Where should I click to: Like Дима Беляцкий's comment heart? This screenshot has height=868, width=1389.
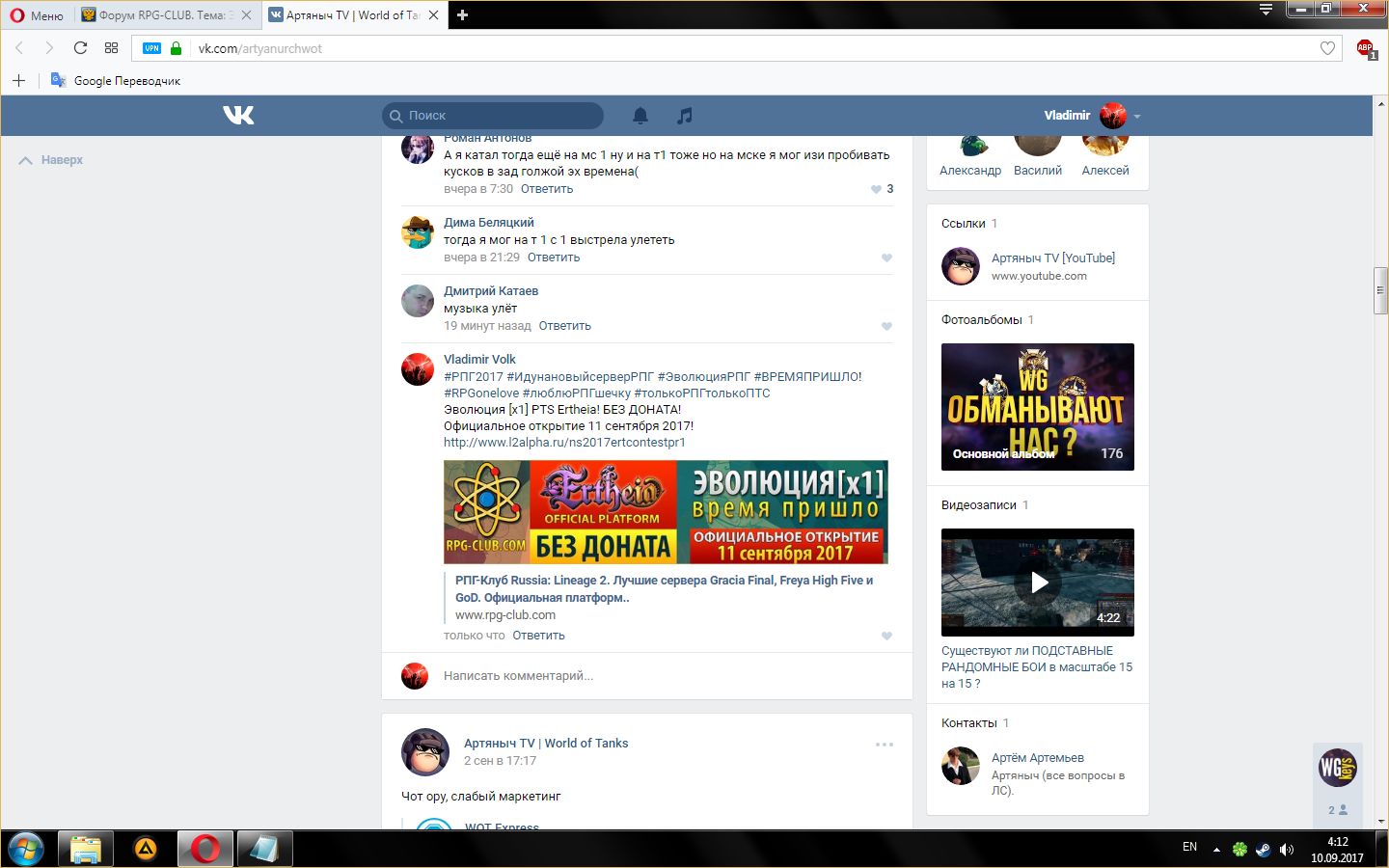(x=886, y=258)
